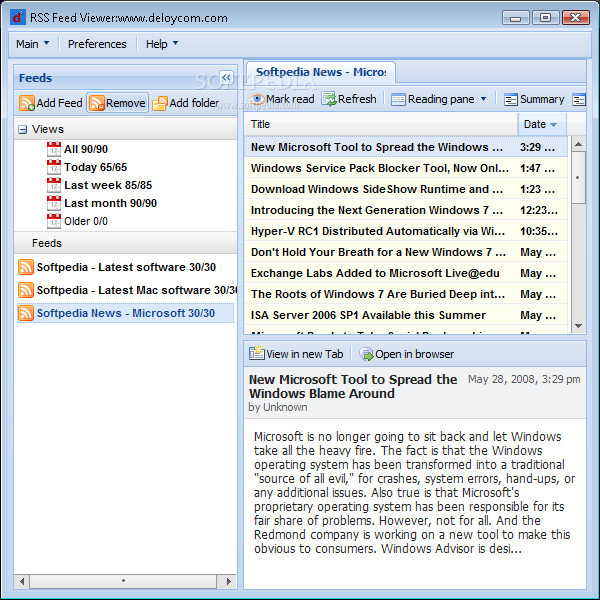This screenshot has width=600, height=600.
Task: Select the Softpedia News - Micro tab
Action: click(321, 72)
